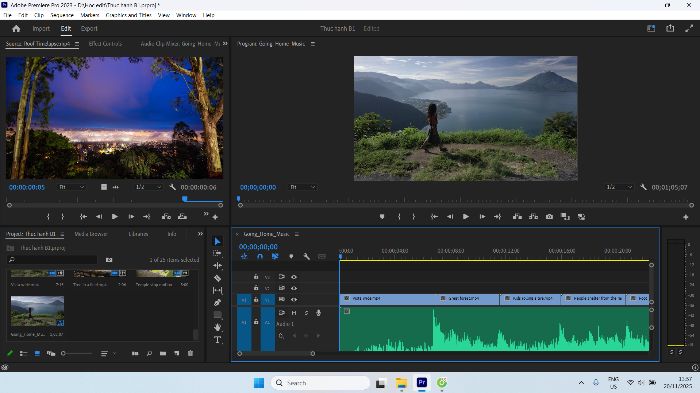This screenshot has width=700, height=393.
Task: Toggle V2 track output eye
Action: pos(294,288)
